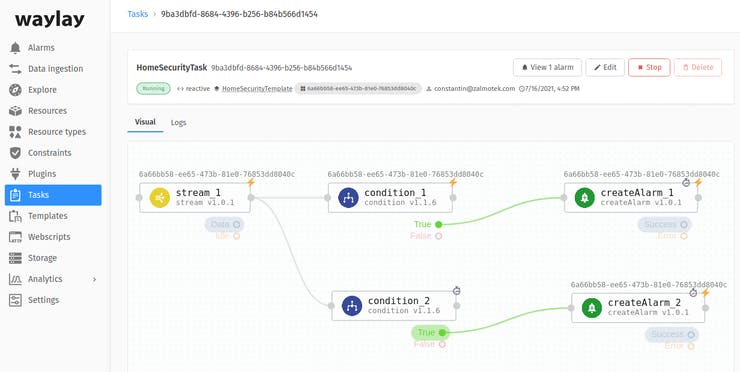The image size is (740, 372).
Task: Click the waylay logo
Action: 50,19
